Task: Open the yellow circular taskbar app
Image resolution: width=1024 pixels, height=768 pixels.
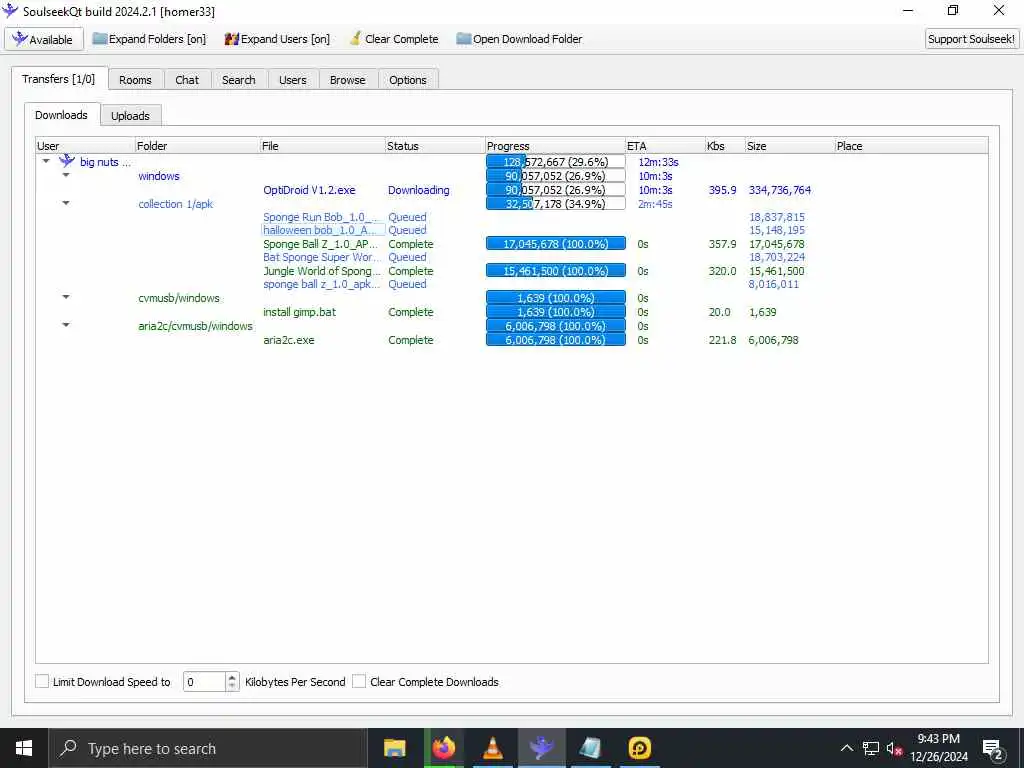Action: click(639, 748)
